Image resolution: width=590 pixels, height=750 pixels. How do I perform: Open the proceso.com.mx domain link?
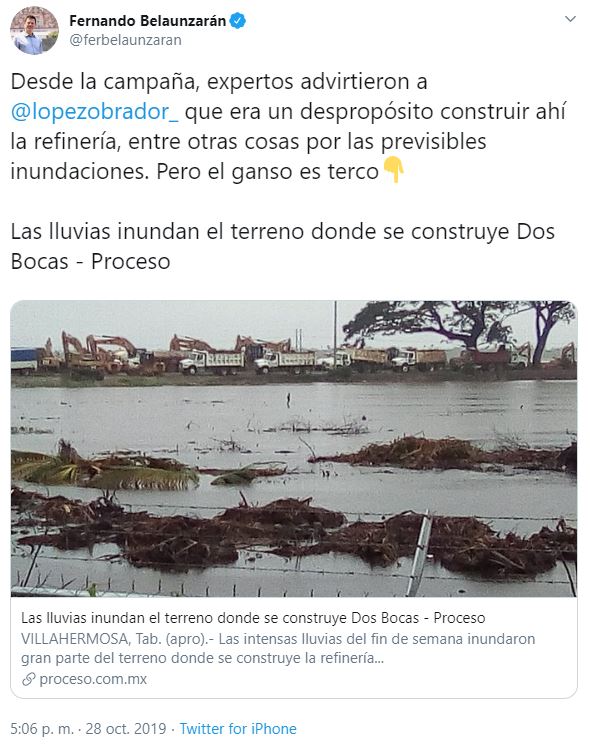coord(93,679)
